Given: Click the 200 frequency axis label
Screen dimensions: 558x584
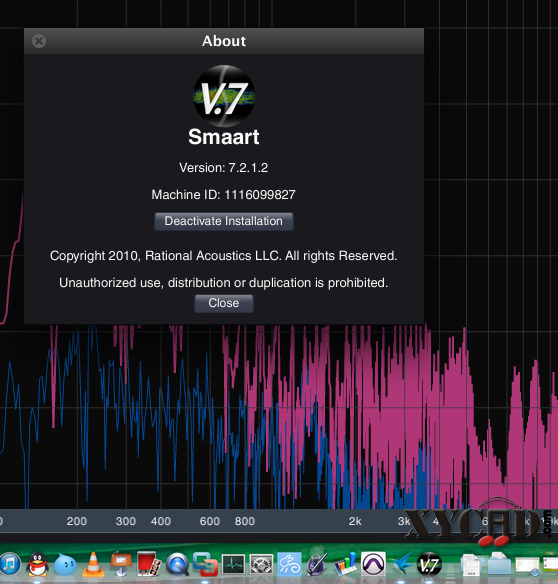Looking at the screenshot, I should [77, 521].
